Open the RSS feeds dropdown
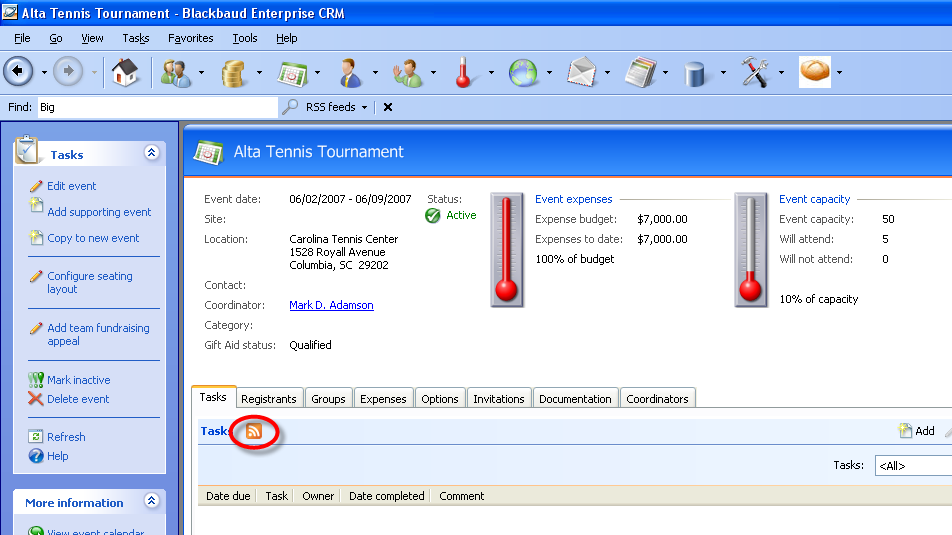This screenshot has width=952, height=535. tap(337, 107)
